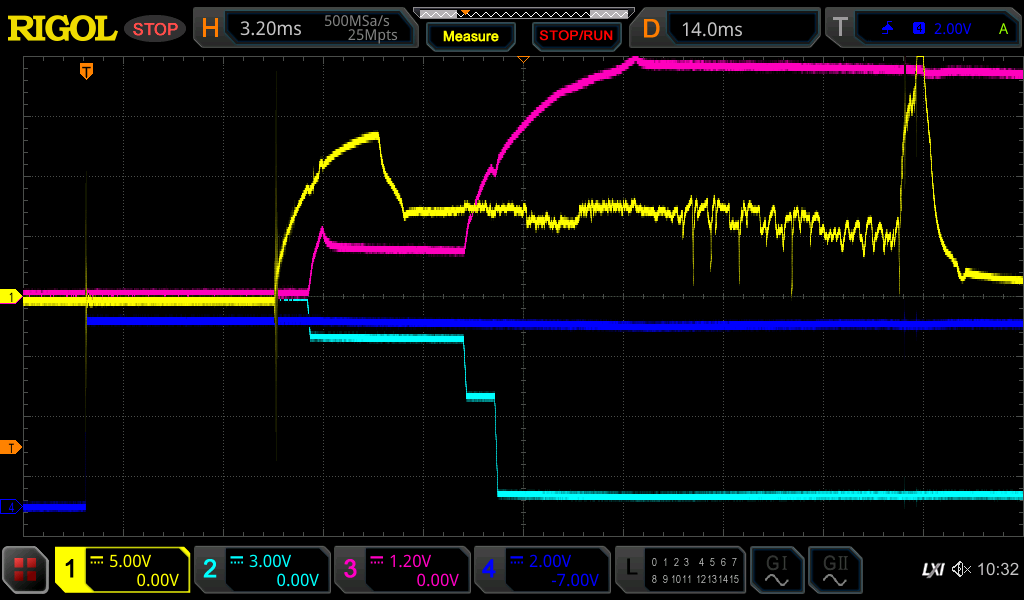Toggle channel 4 with 2.00V scale
The height and width of the screenshot is (600, 1024).
[542, 570]
